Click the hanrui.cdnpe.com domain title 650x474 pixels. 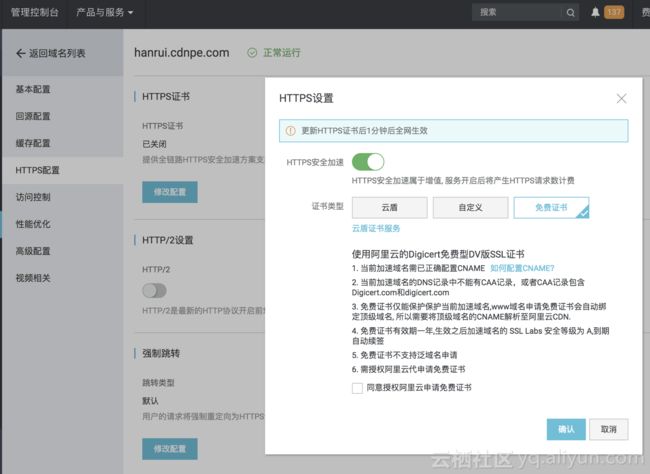pyautogui.click(x=182, y=53)
